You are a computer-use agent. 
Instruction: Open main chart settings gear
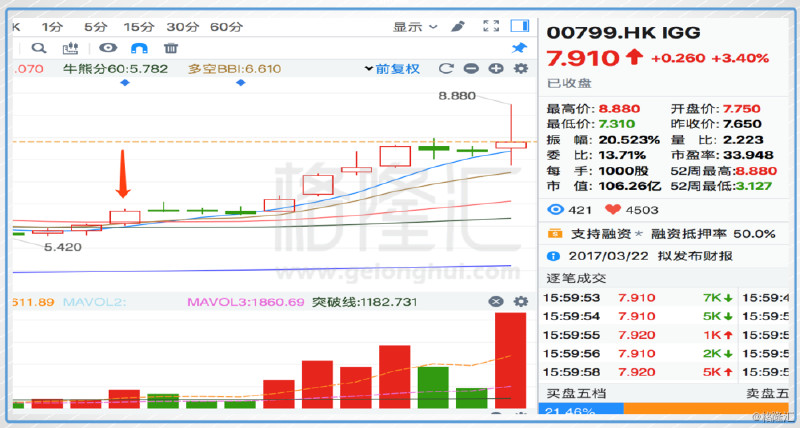pyautogui.click(x=520, y=69)
